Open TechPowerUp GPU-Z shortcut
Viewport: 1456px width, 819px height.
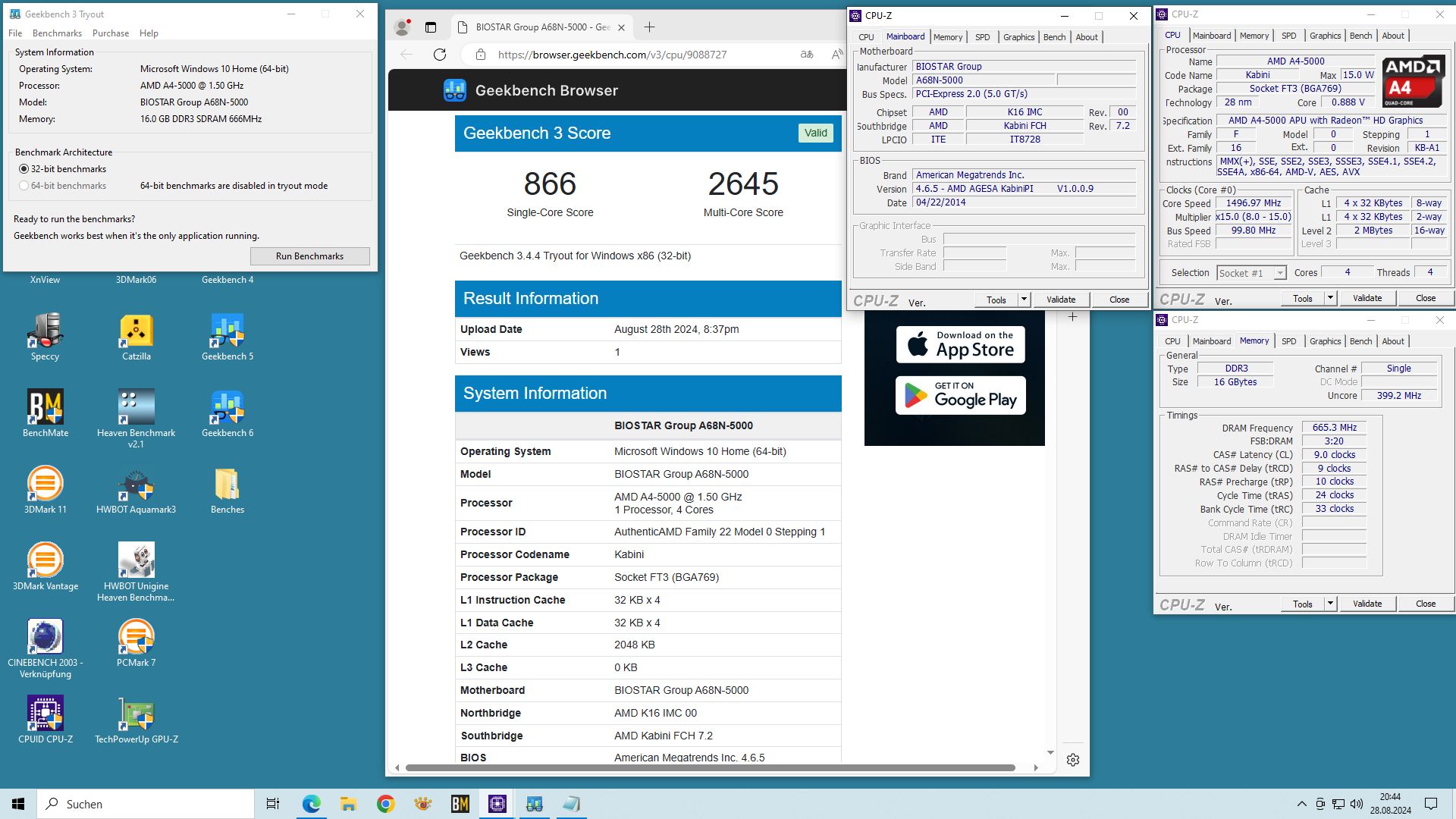(136, 720)
